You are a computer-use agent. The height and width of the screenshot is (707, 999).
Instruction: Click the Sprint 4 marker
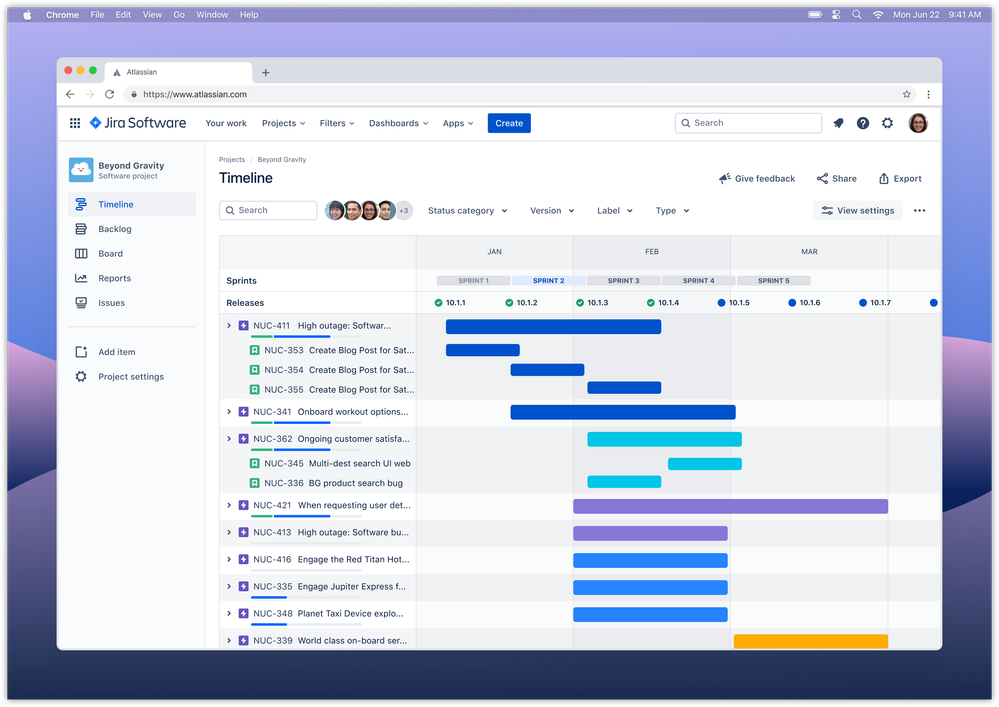coord(699,281)
